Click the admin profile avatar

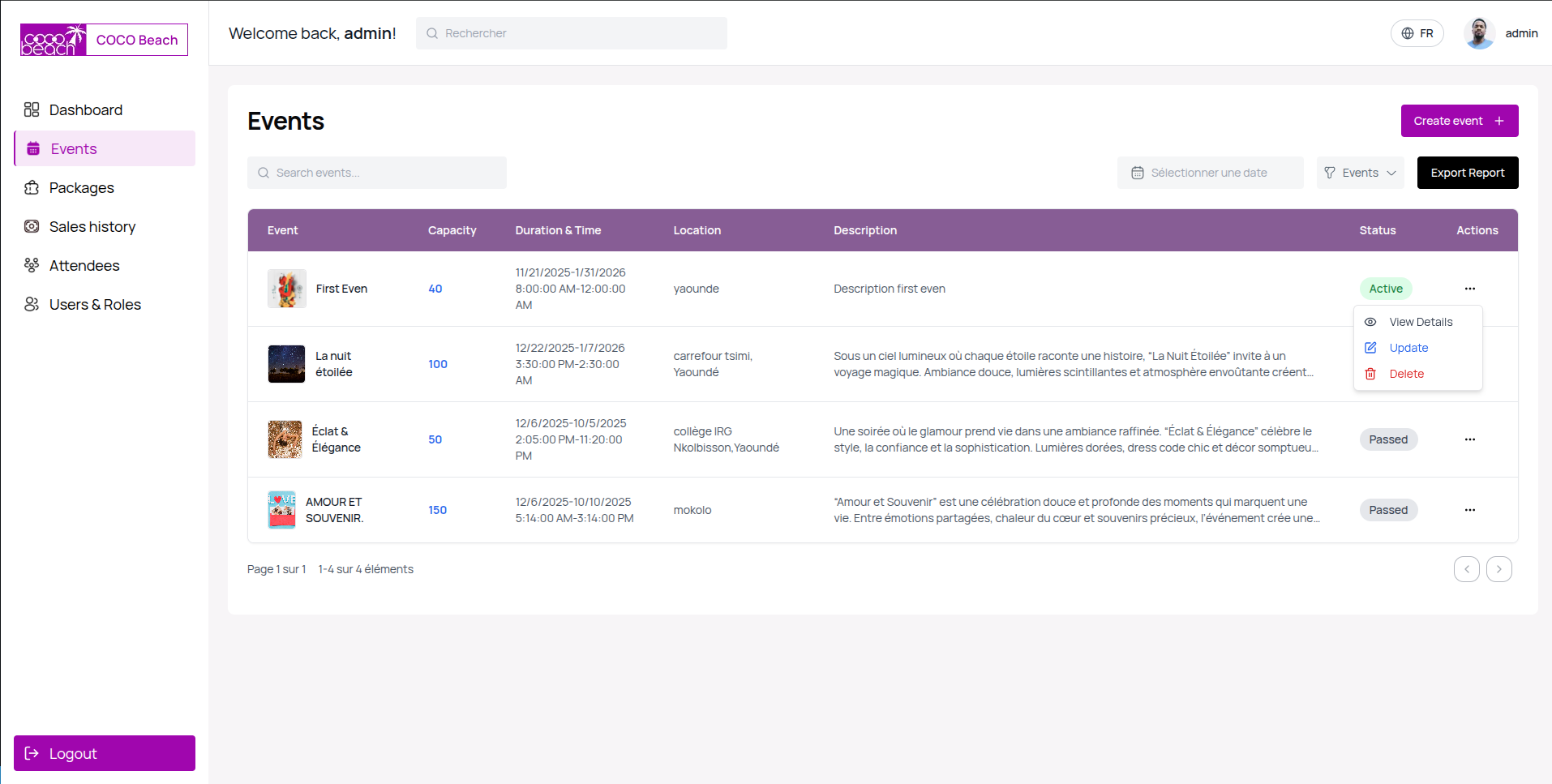coord(1479,33)
